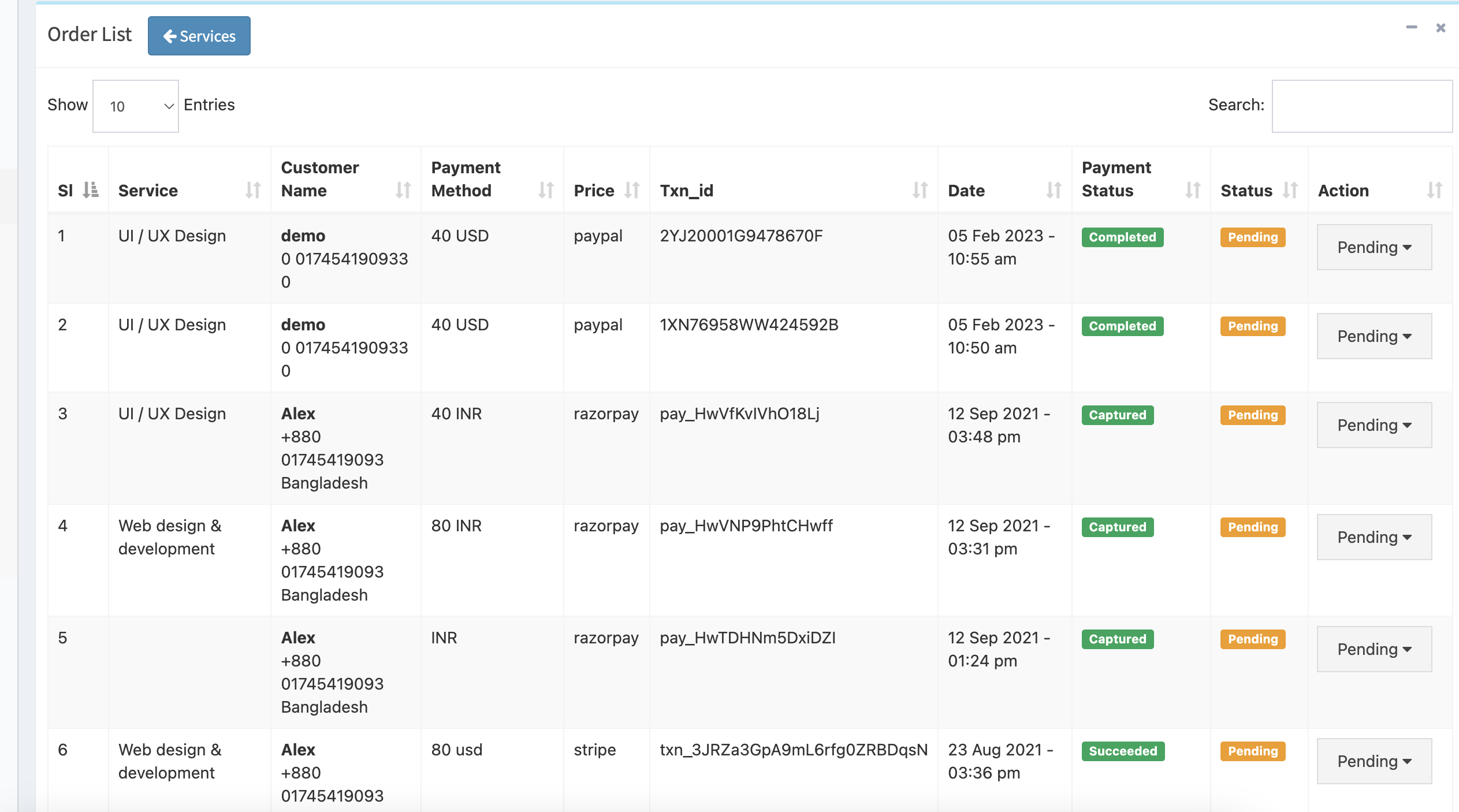Click date 12 Sep 2021 - 03:31 pm

click(x=999, y=537)
